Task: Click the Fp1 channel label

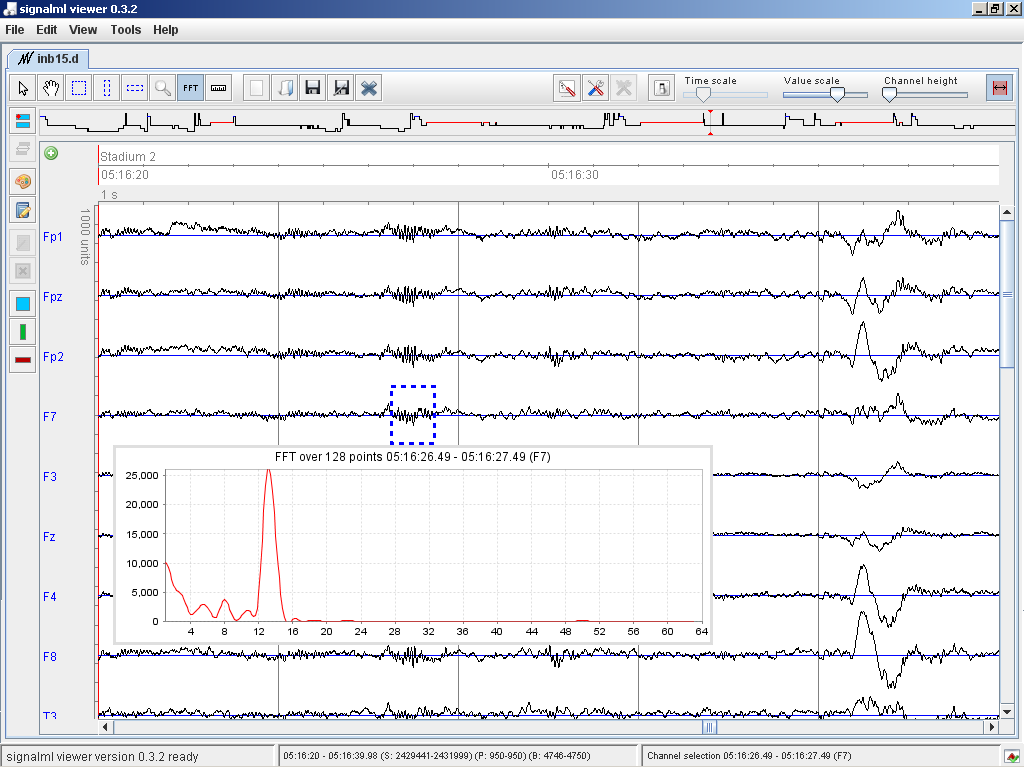Action: pyautogui.click(x=53, y=237)
